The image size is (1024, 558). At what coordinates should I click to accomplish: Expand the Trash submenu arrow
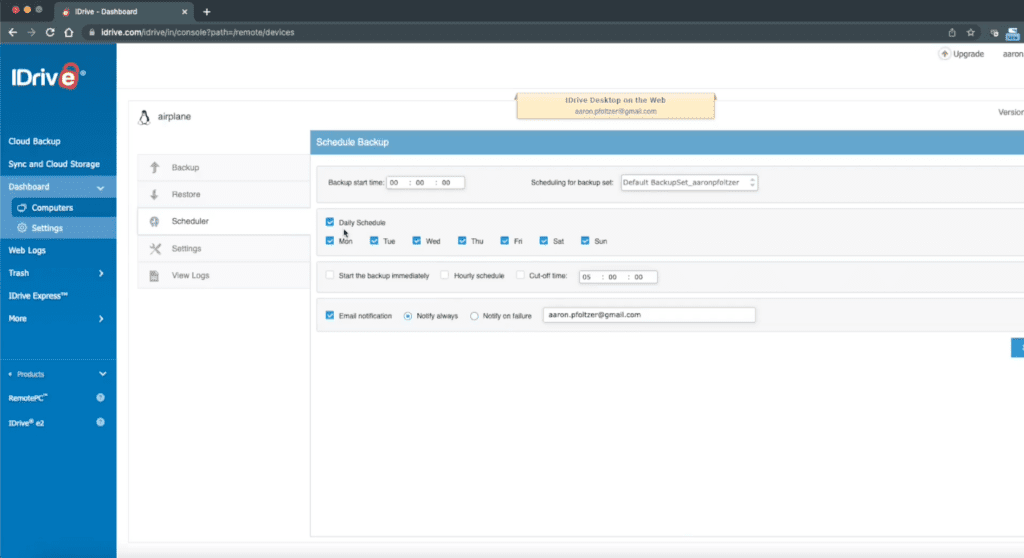click(101, 273)
